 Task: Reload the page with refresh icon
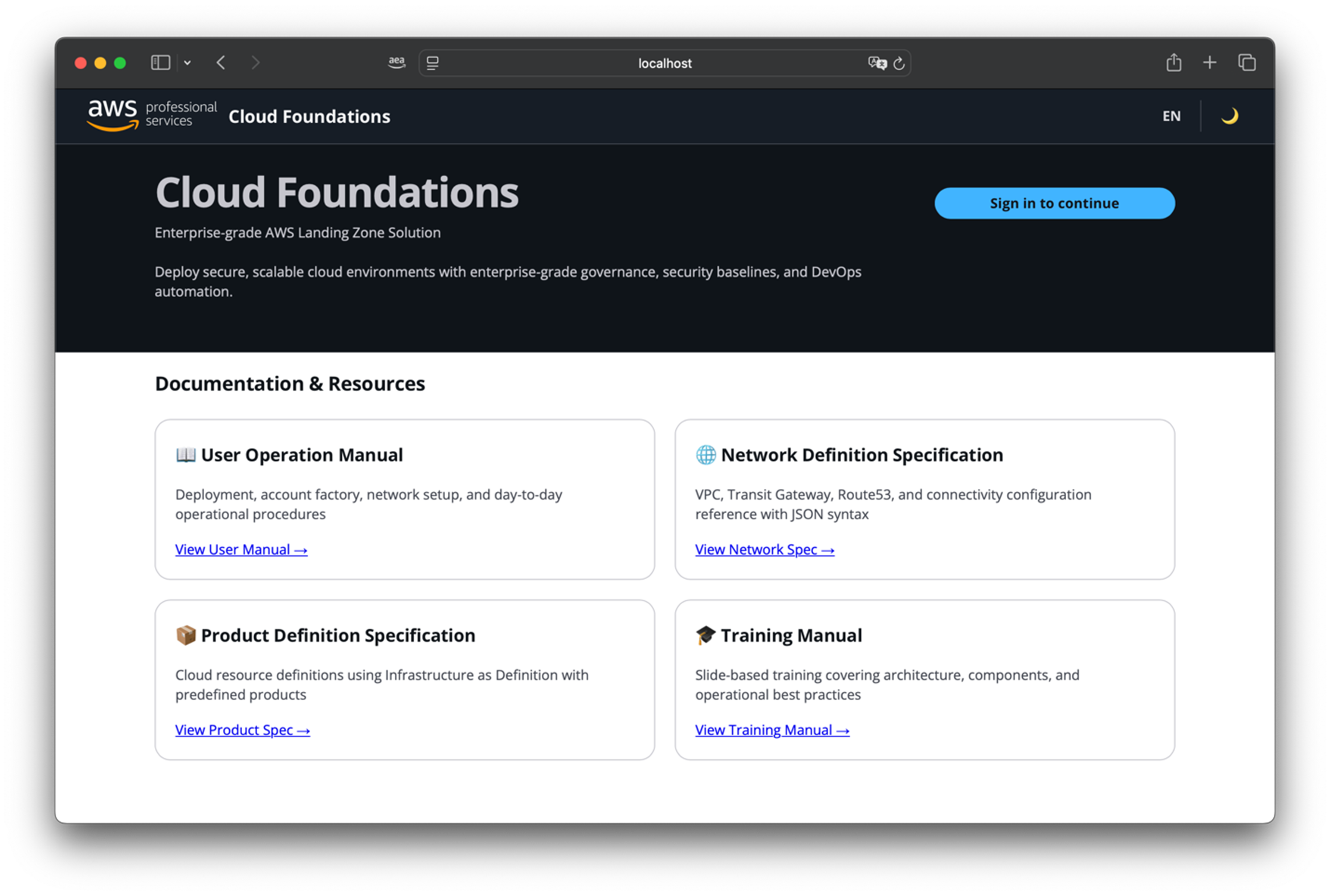(899, 63)
